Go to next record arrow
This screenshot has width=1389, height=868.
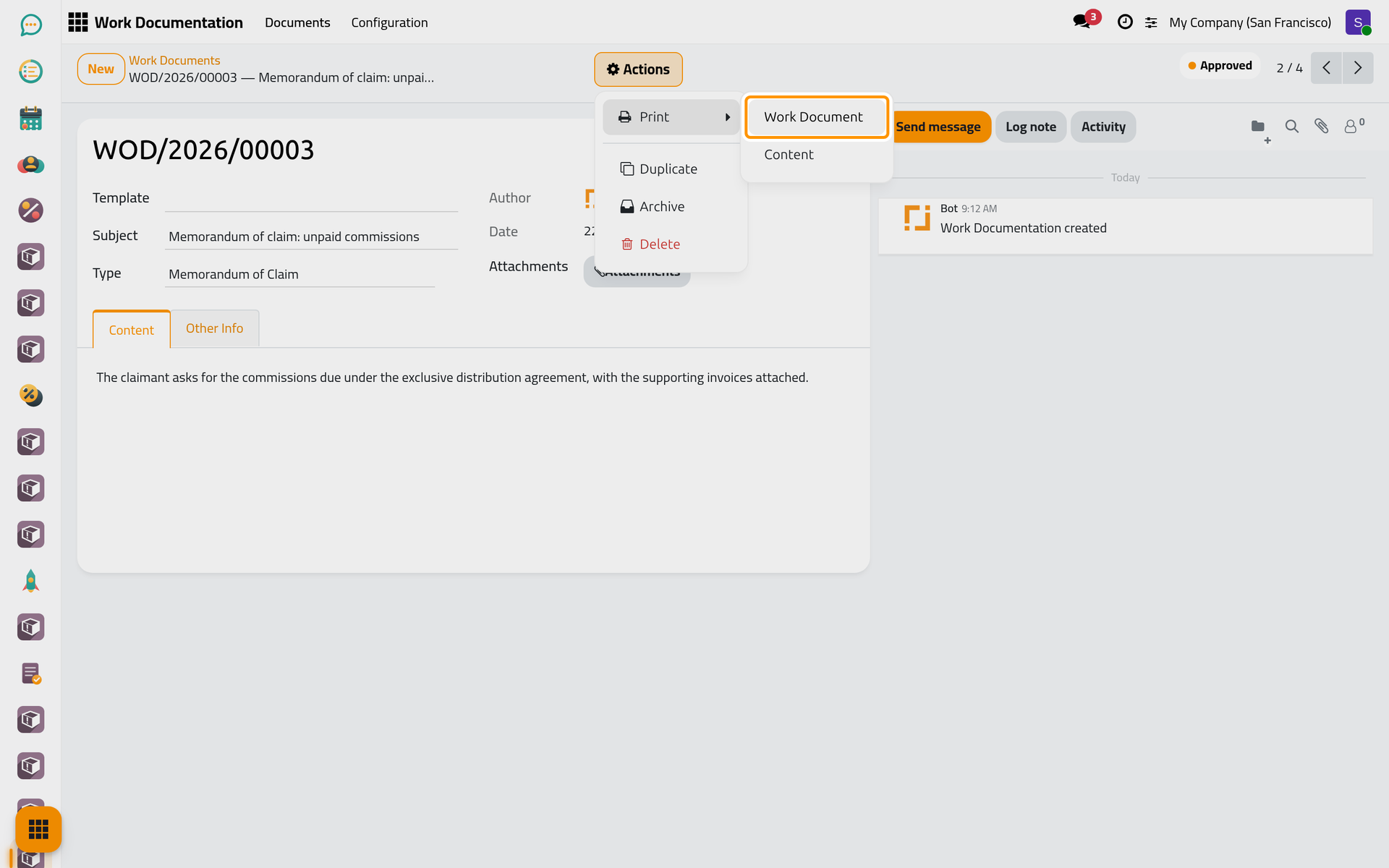point(1358,68)
